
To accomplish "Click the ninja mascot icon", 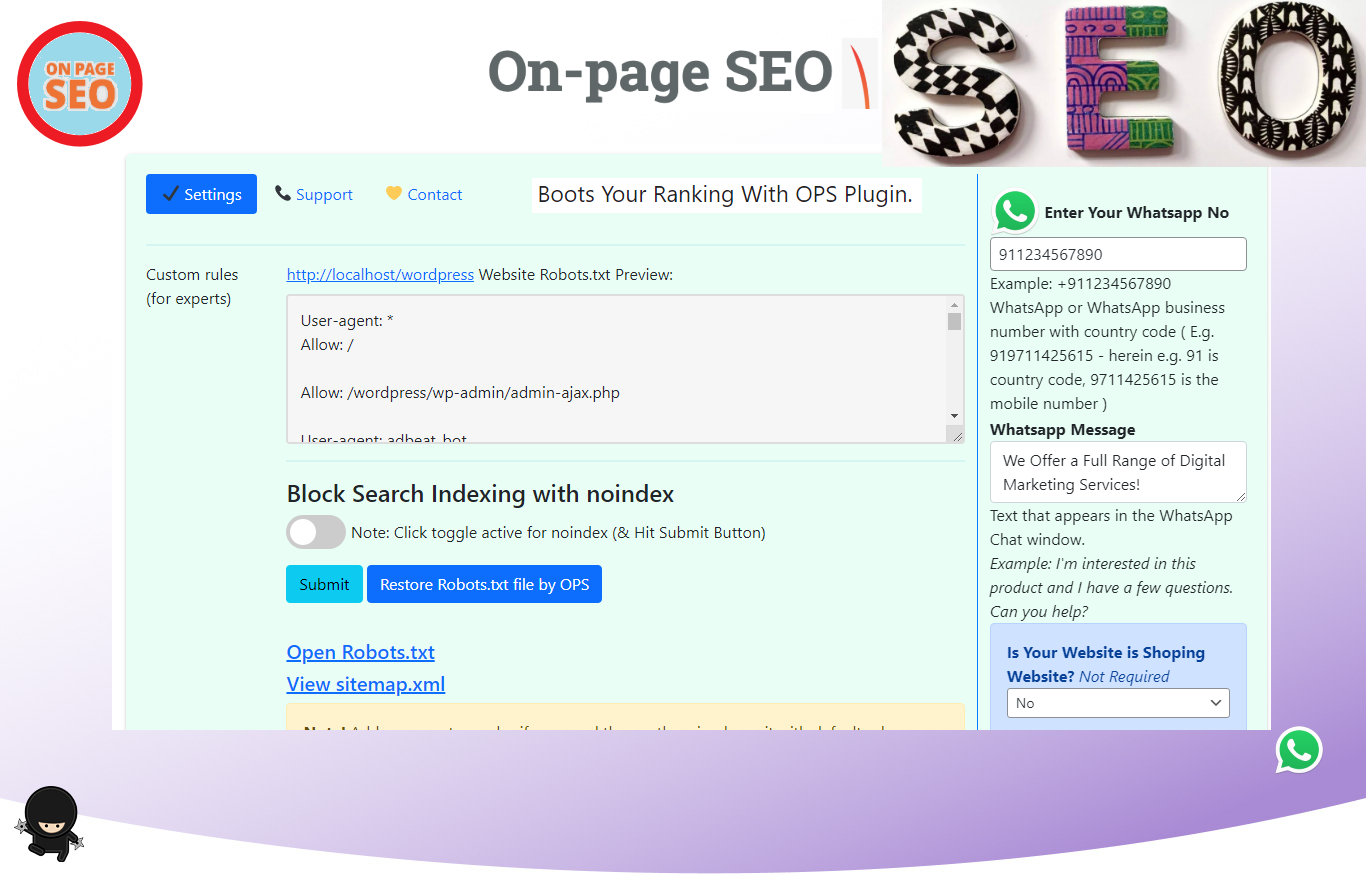I will (50, 823).
